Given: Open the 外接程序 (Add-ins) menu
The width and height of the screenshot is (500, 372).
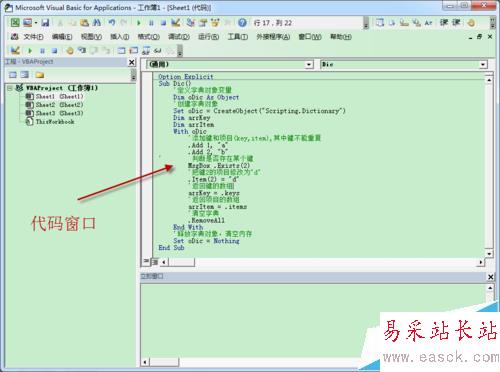Looking at the screenshot, I should tap(273, 37).
